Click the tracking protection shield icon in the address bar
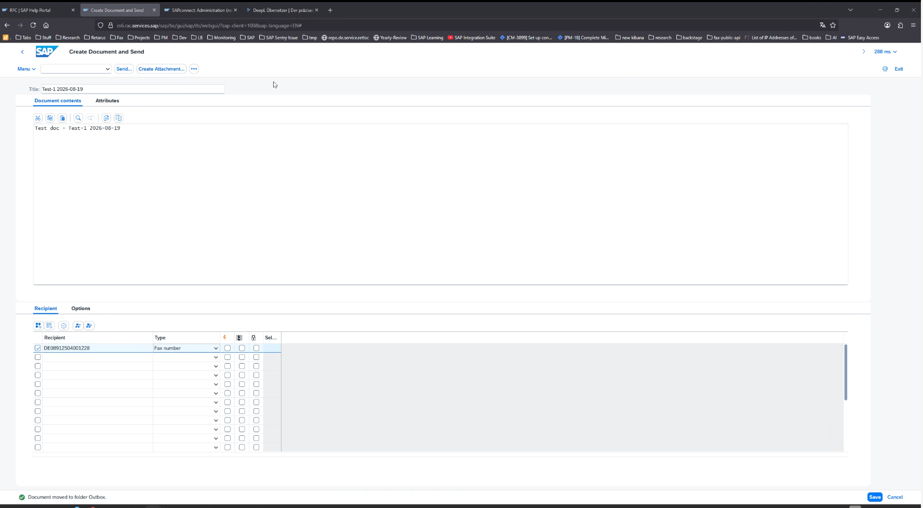The height and width of the screenshot is (508, 923). (101, 25)
